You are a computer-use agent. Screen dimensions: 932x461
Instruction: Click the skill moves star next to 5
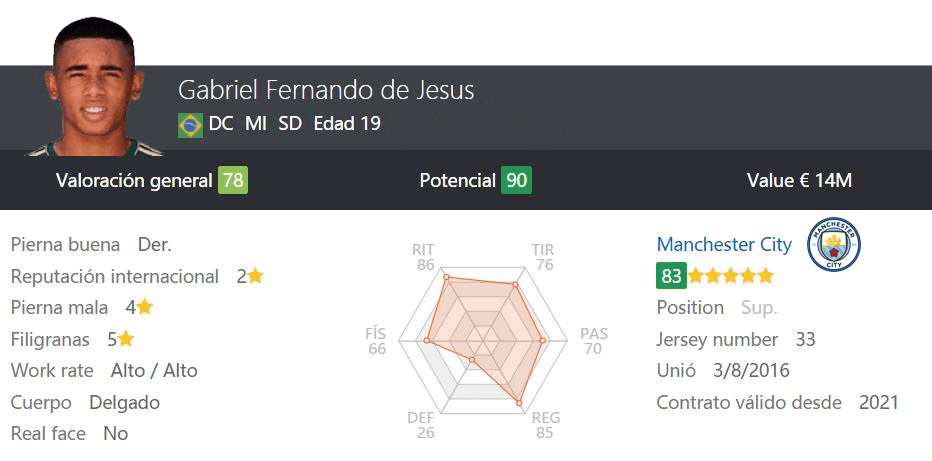coord(125,339)
